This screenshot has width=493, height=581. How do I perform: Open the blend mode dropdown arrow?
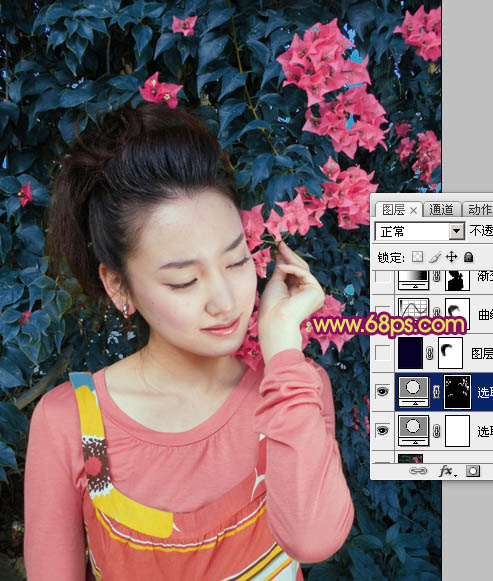click(x=457, y=232)
